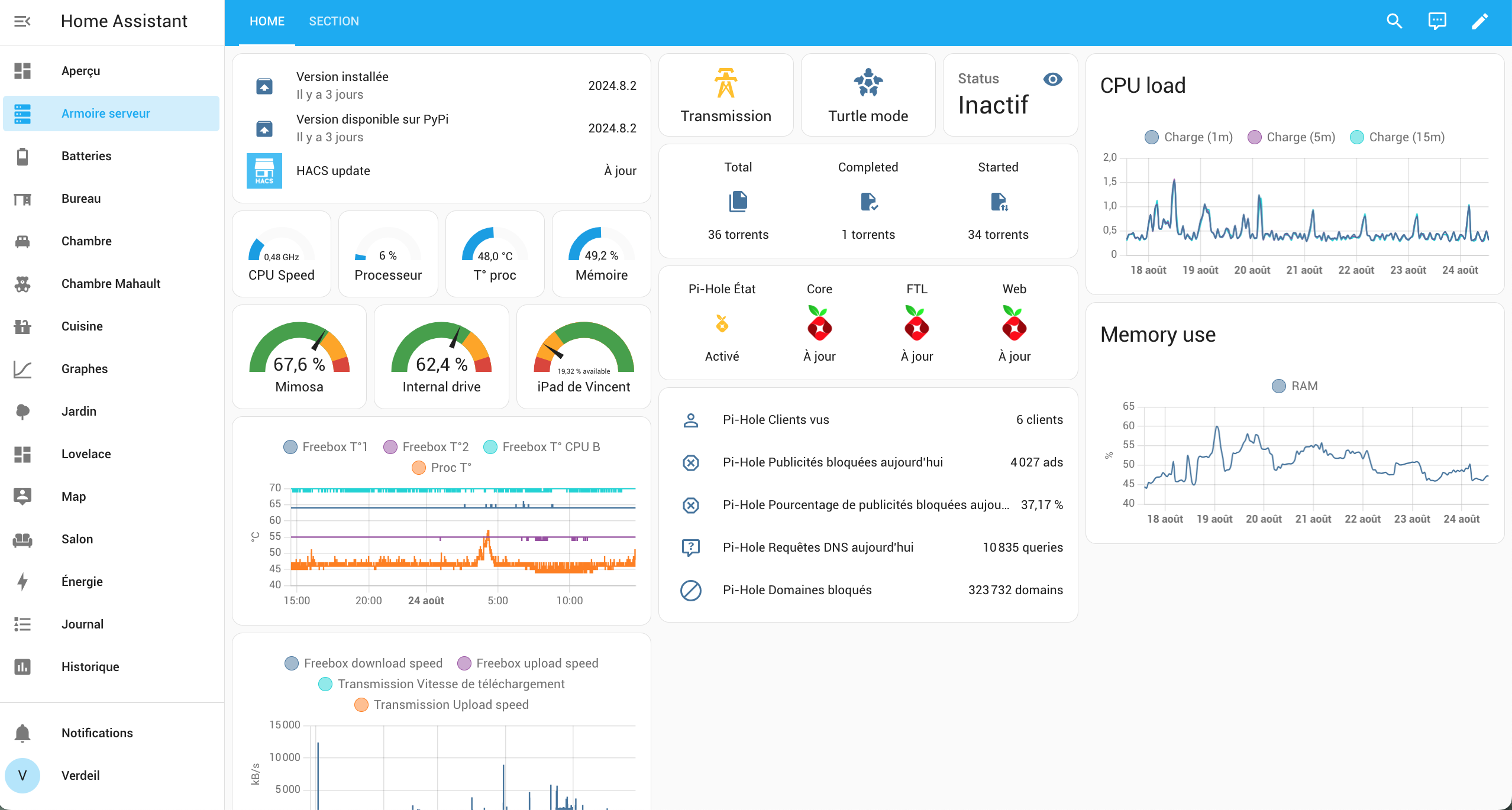Open the Mimosa disk gauge
Image resolution: width=1512 pixels, height=810 pixels.
299,357
